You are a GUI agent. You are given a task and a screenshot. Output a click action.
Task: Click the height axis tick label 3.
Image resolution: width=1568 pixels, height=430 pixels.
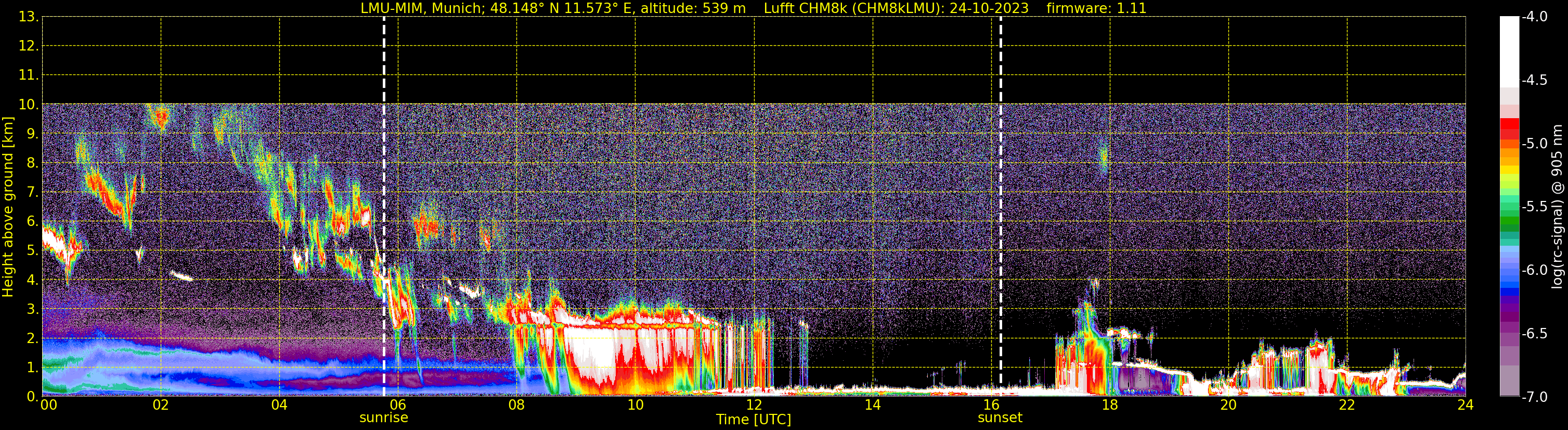tap(32, 309)
